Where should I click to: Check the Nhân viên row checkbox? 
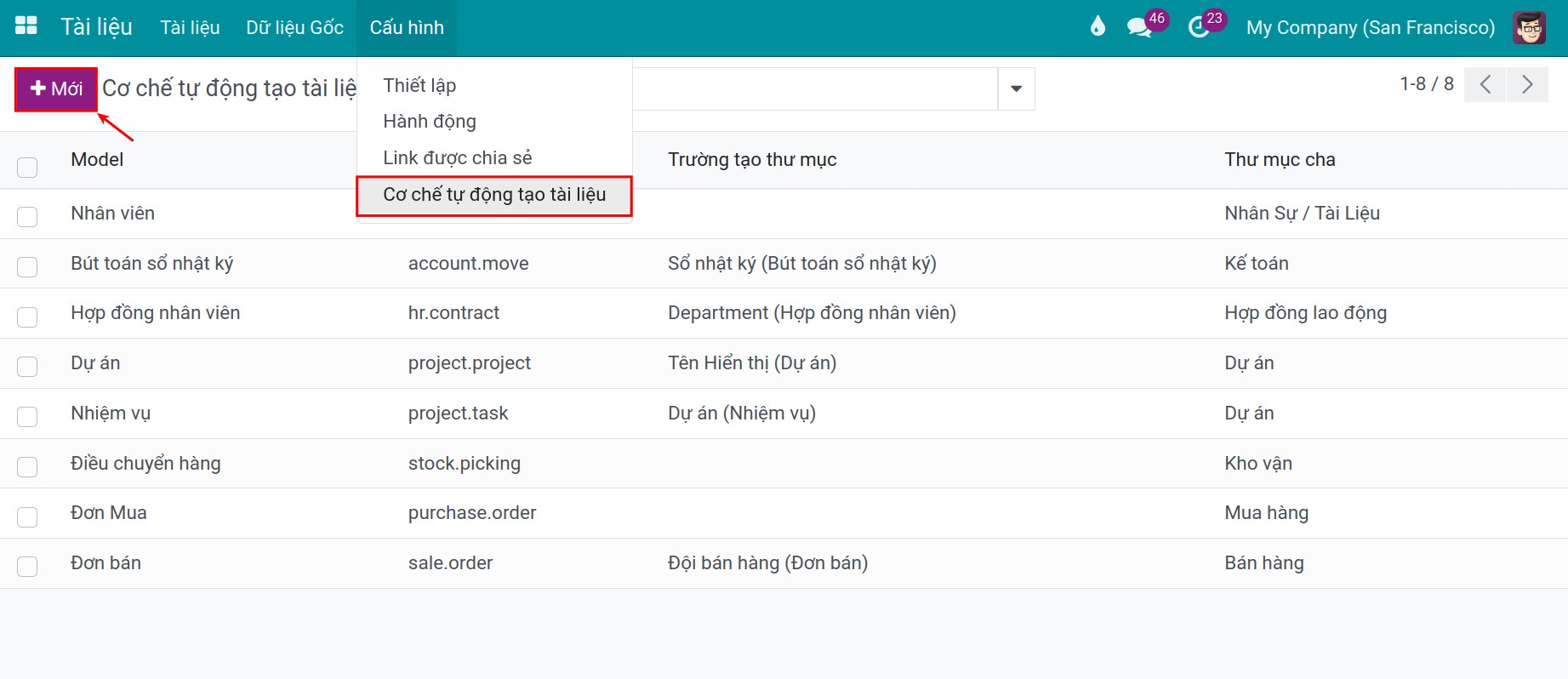click(x=27, y=217)
